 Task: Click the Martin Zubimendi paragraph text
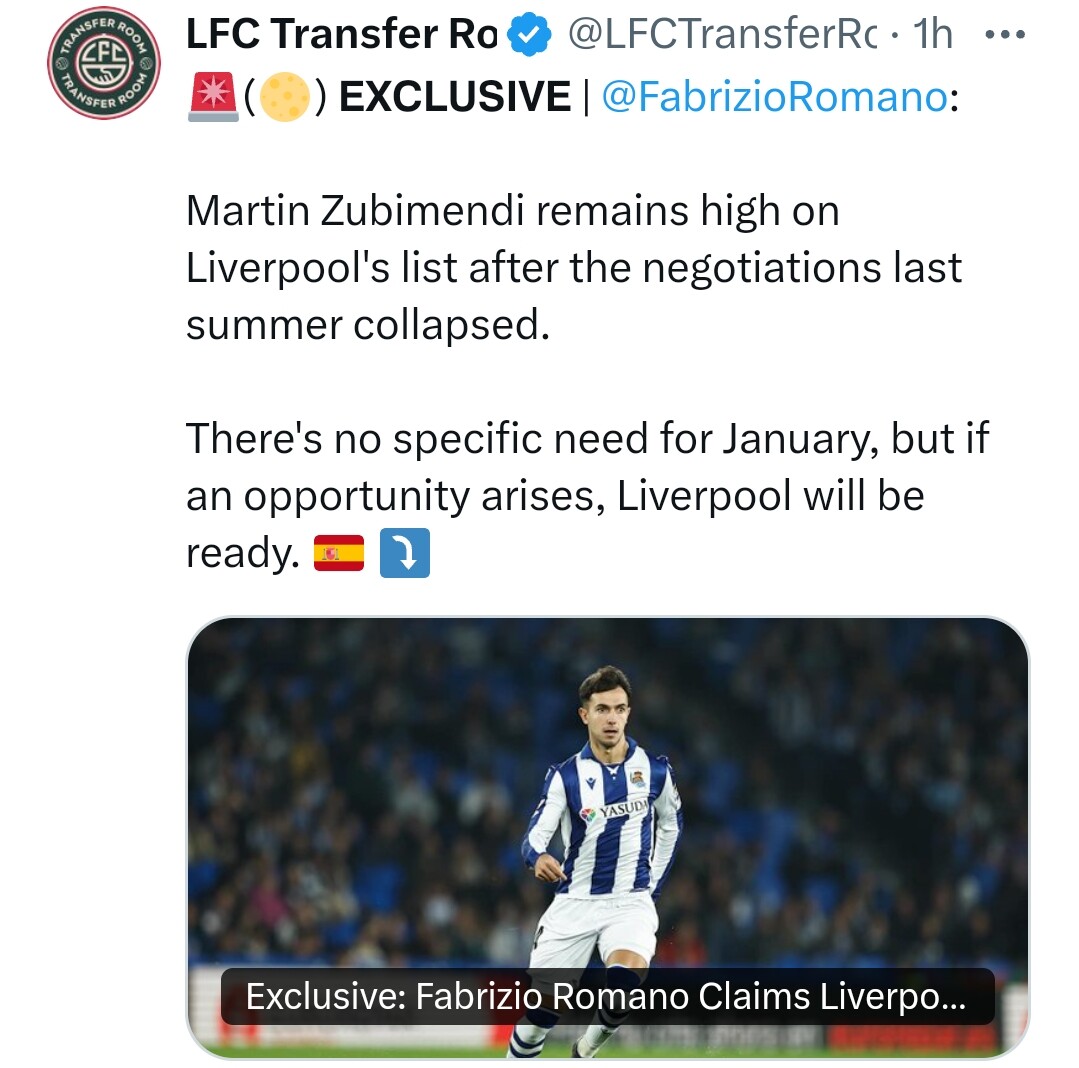pos(574,267)
